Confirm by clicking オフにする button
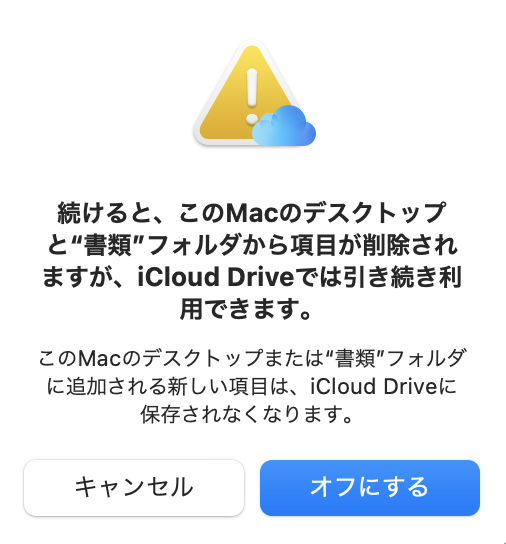 pos(370,487)
